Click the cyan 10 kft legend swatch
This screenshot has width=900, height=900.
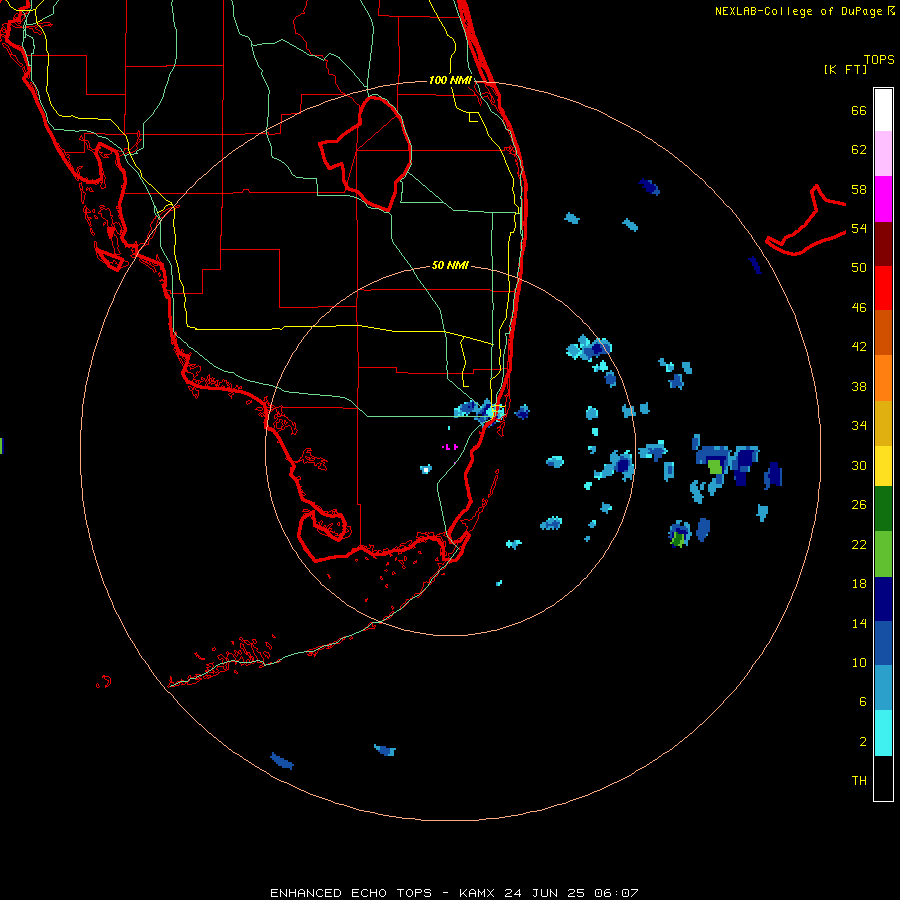883,733
